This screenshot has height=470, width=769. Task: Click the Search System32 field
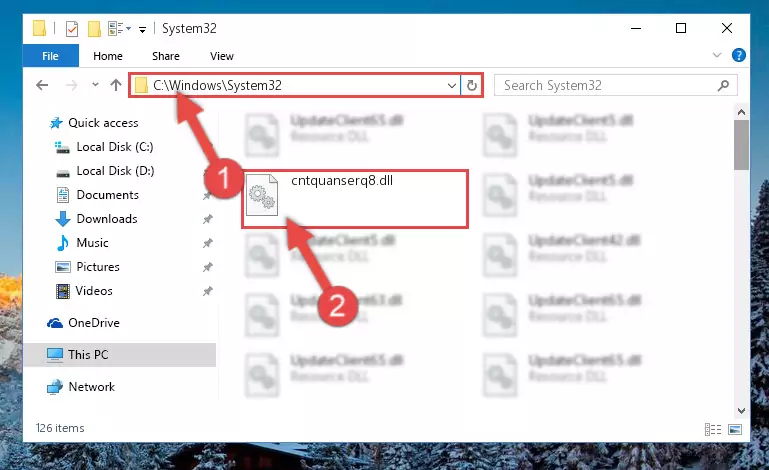click(615, 85)
